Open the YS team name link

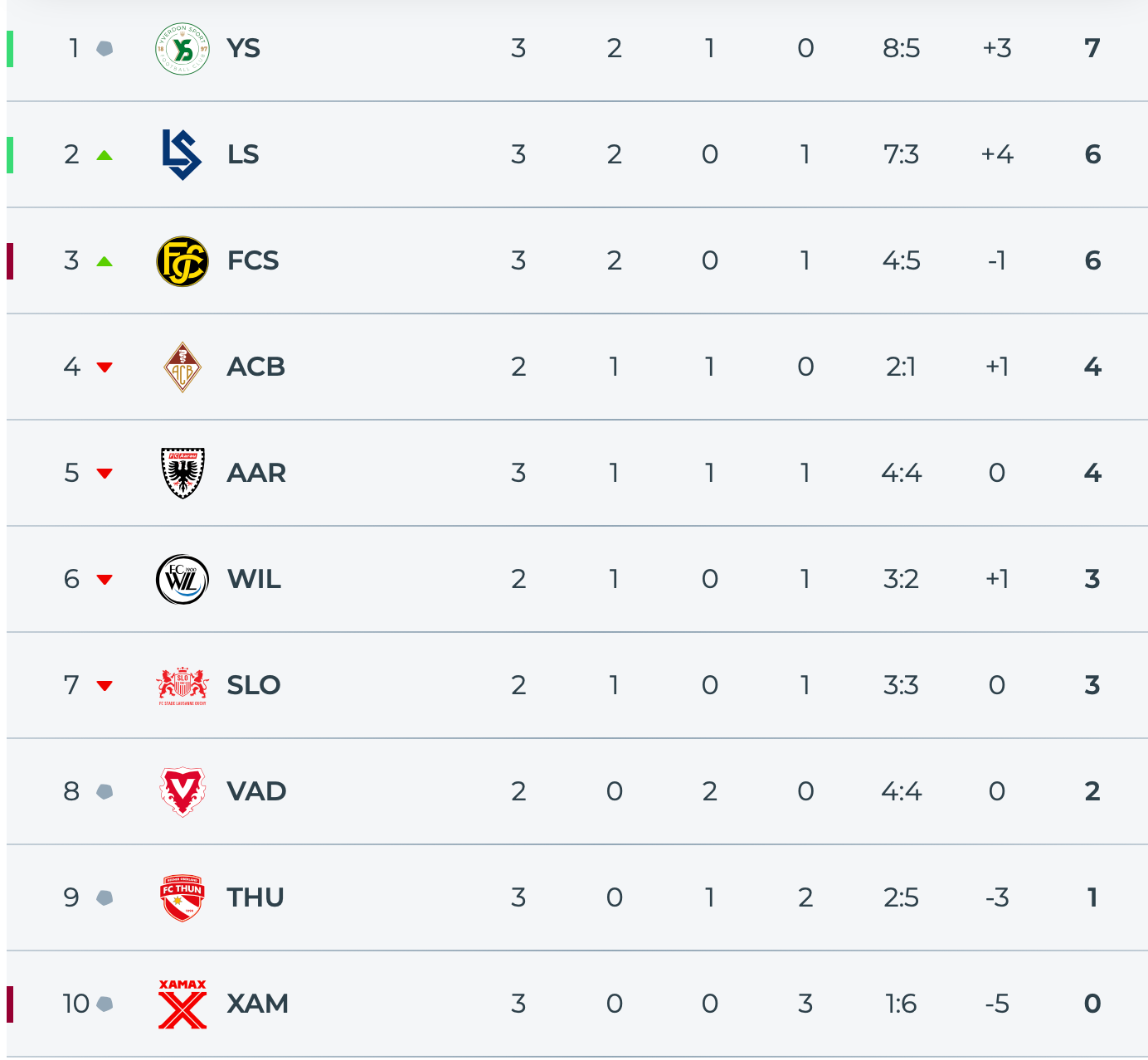(x=244, y=49)
